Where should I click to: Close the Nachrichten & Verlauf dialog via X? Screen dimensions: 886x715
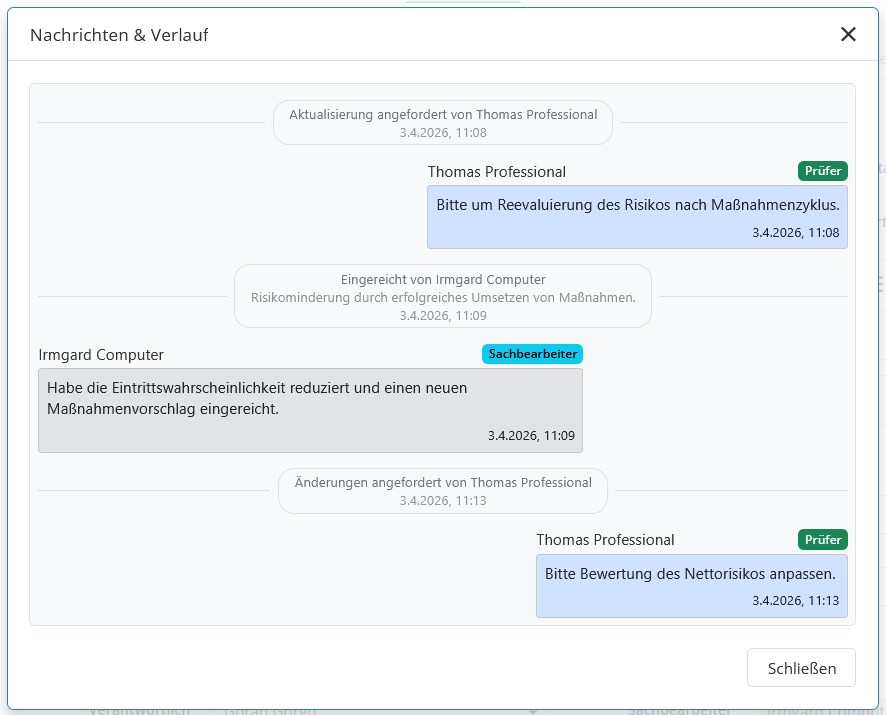(848, 35)
